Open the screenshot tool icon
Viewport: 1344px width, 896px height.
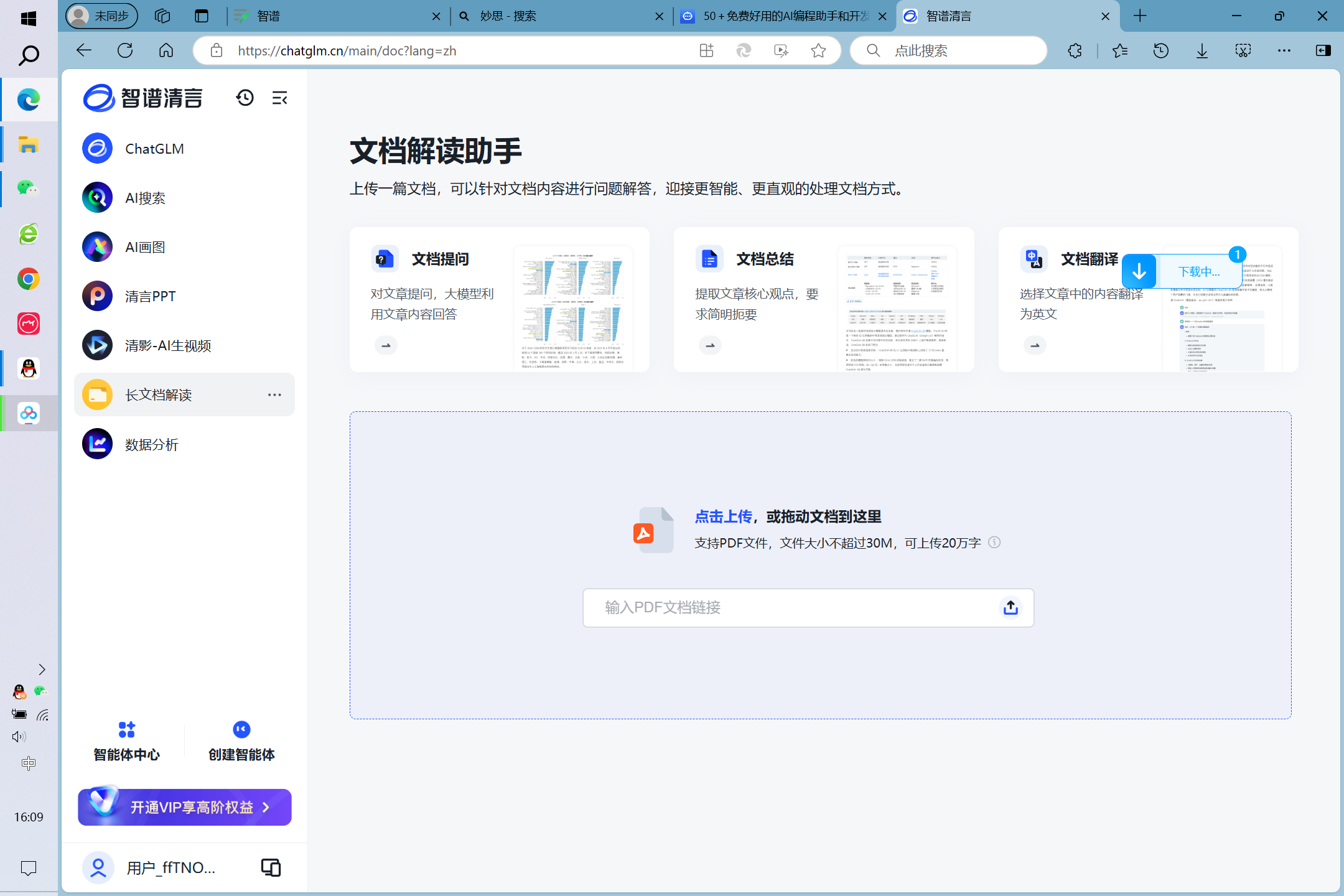[x=1243, y=50]
